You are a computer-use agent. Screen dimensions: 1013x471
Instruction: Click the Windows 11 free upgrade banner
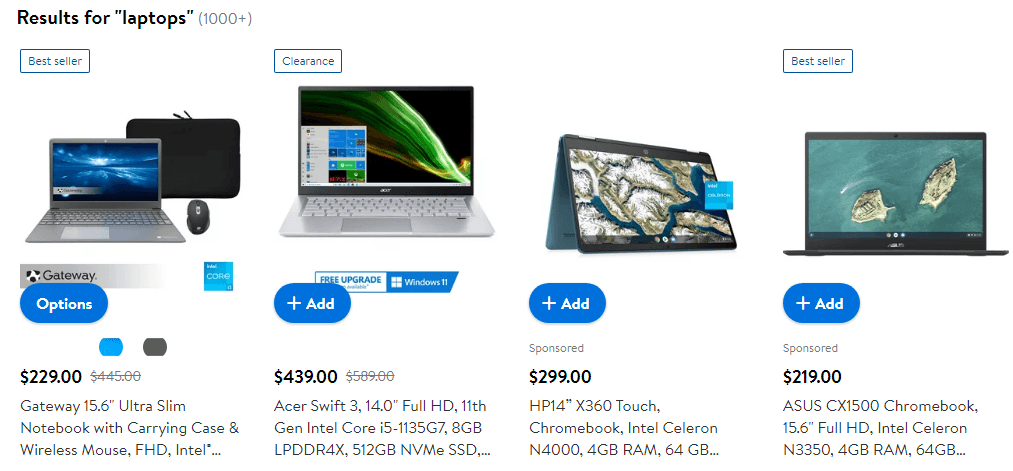(x=386, y=282)
